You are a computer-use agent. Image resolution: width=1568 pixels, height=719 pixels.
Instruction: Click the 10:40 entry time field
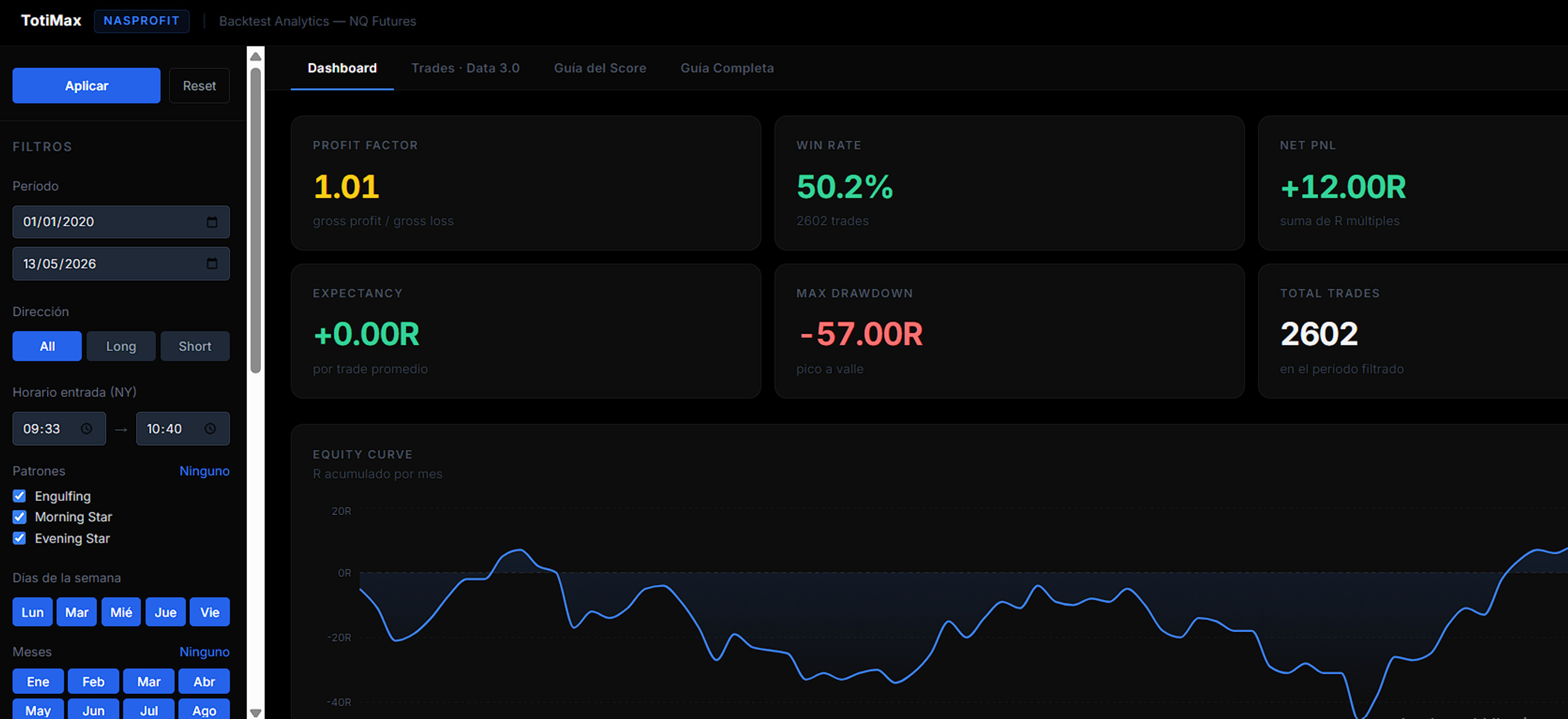tap(183, 429)
